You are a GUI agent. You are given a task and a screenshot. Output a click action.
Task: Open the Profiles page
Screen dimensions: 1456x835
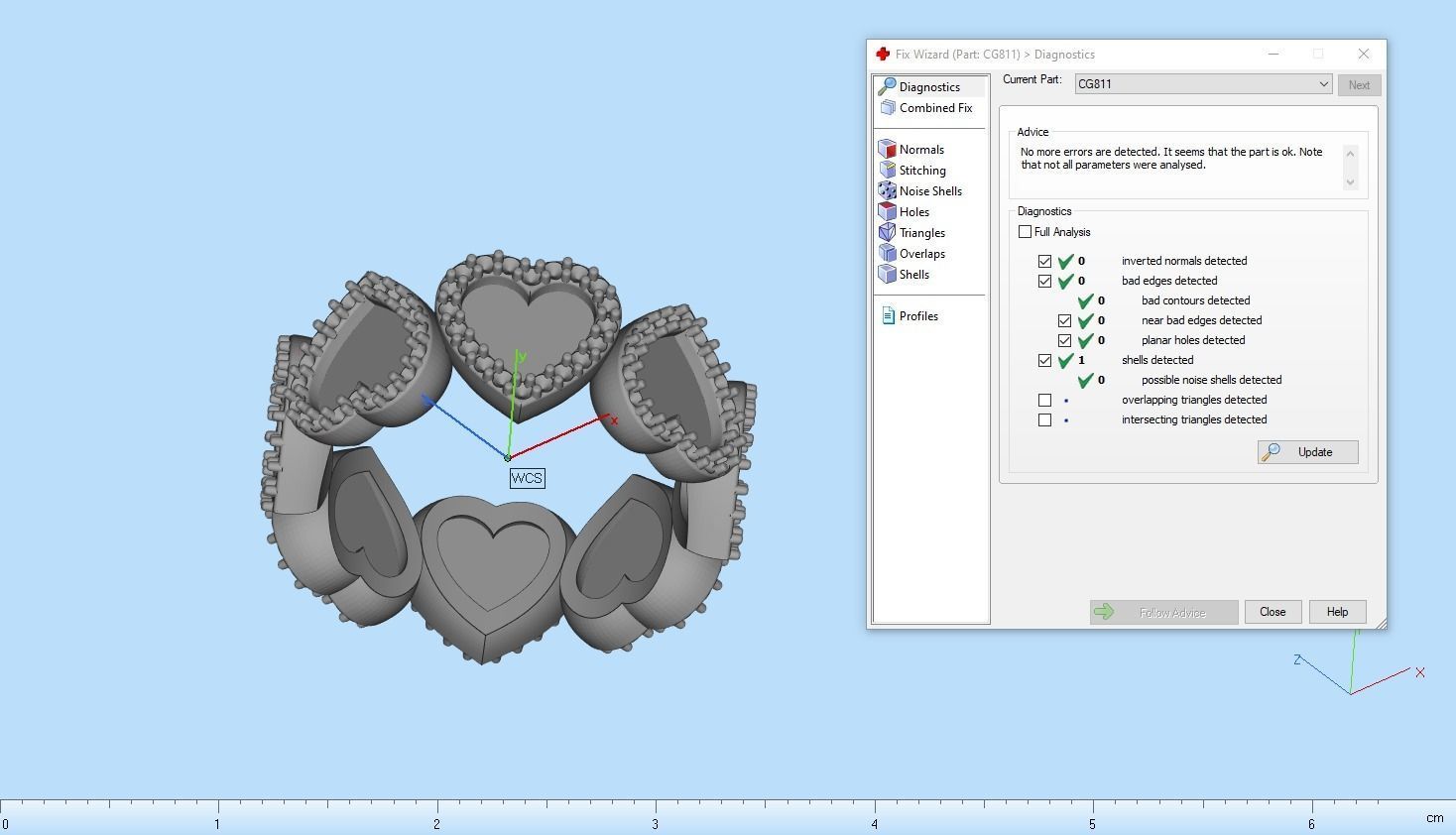point(918,316)
